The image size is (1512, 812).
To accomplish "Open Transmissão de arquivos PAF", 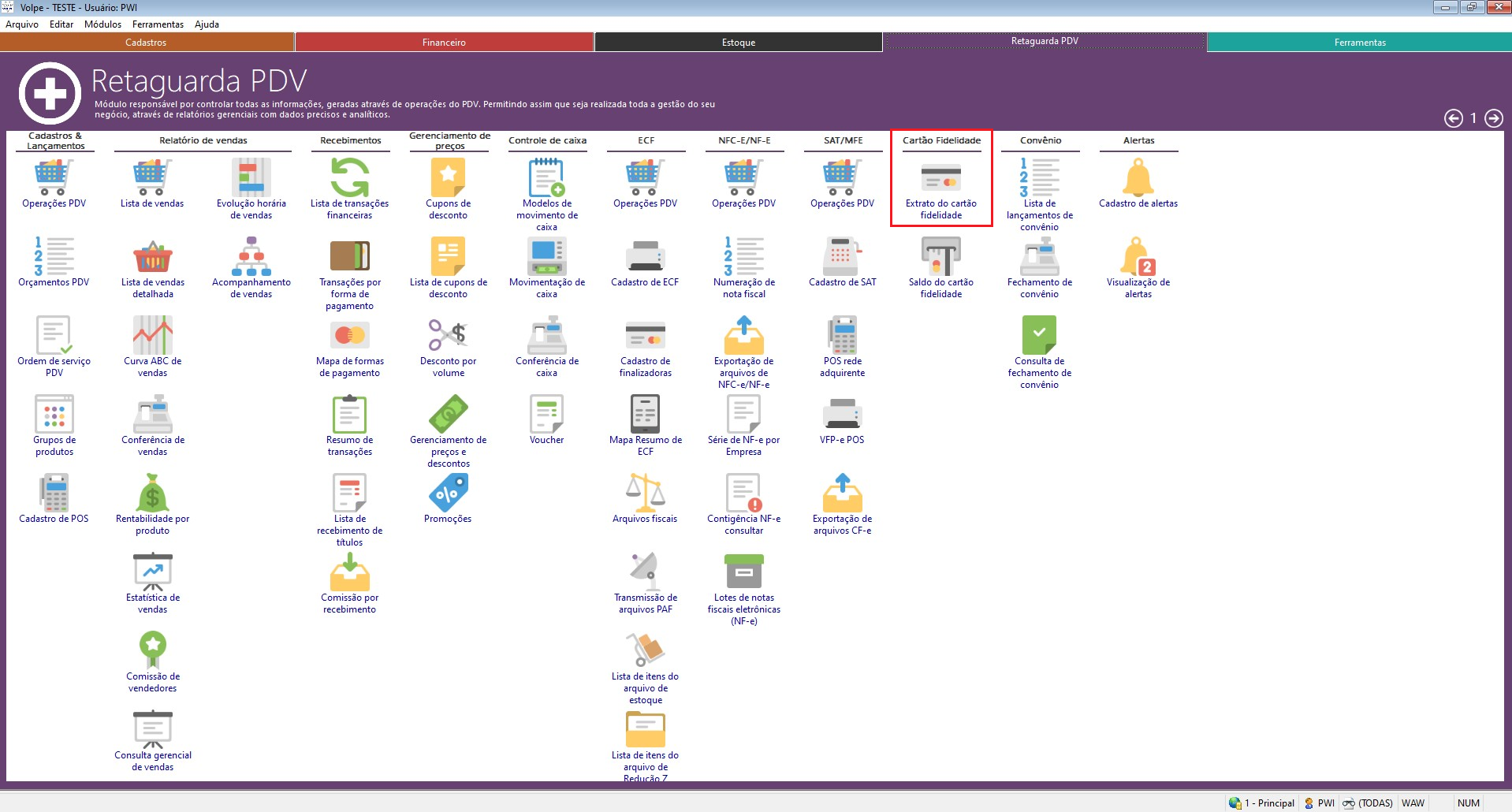I will (x=645, y=573).
